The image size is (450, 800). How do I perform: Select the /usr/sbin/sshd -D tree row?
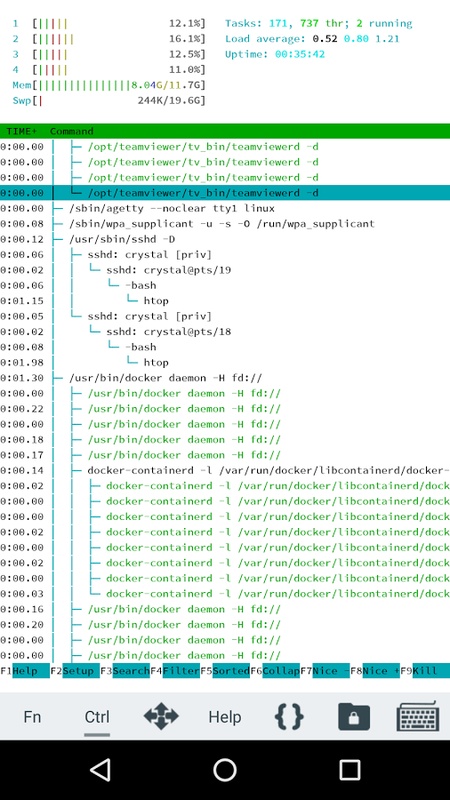[x=225, y=239]
